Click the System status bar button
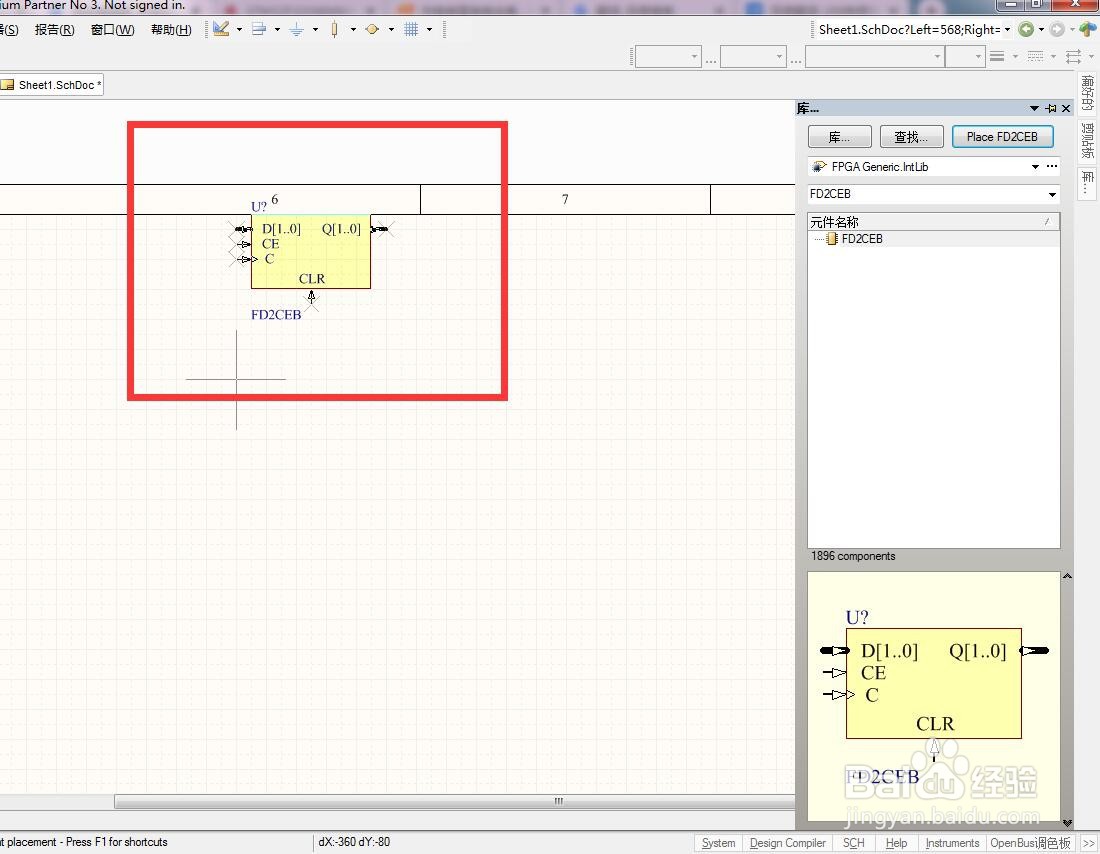 718,843
